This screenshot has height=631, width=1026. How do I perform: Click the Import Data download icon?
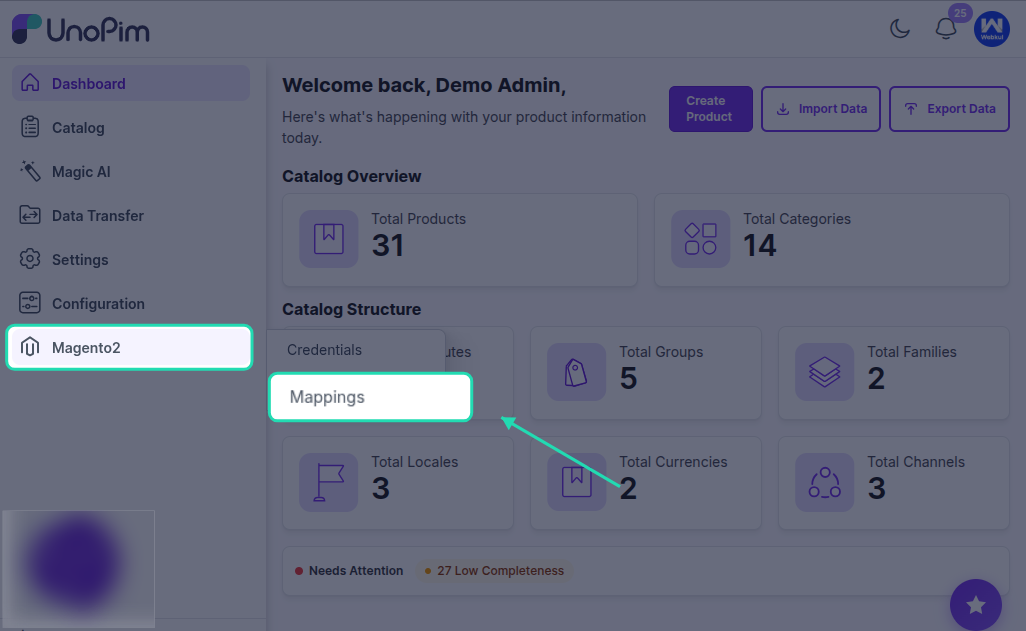click(783, 109)
